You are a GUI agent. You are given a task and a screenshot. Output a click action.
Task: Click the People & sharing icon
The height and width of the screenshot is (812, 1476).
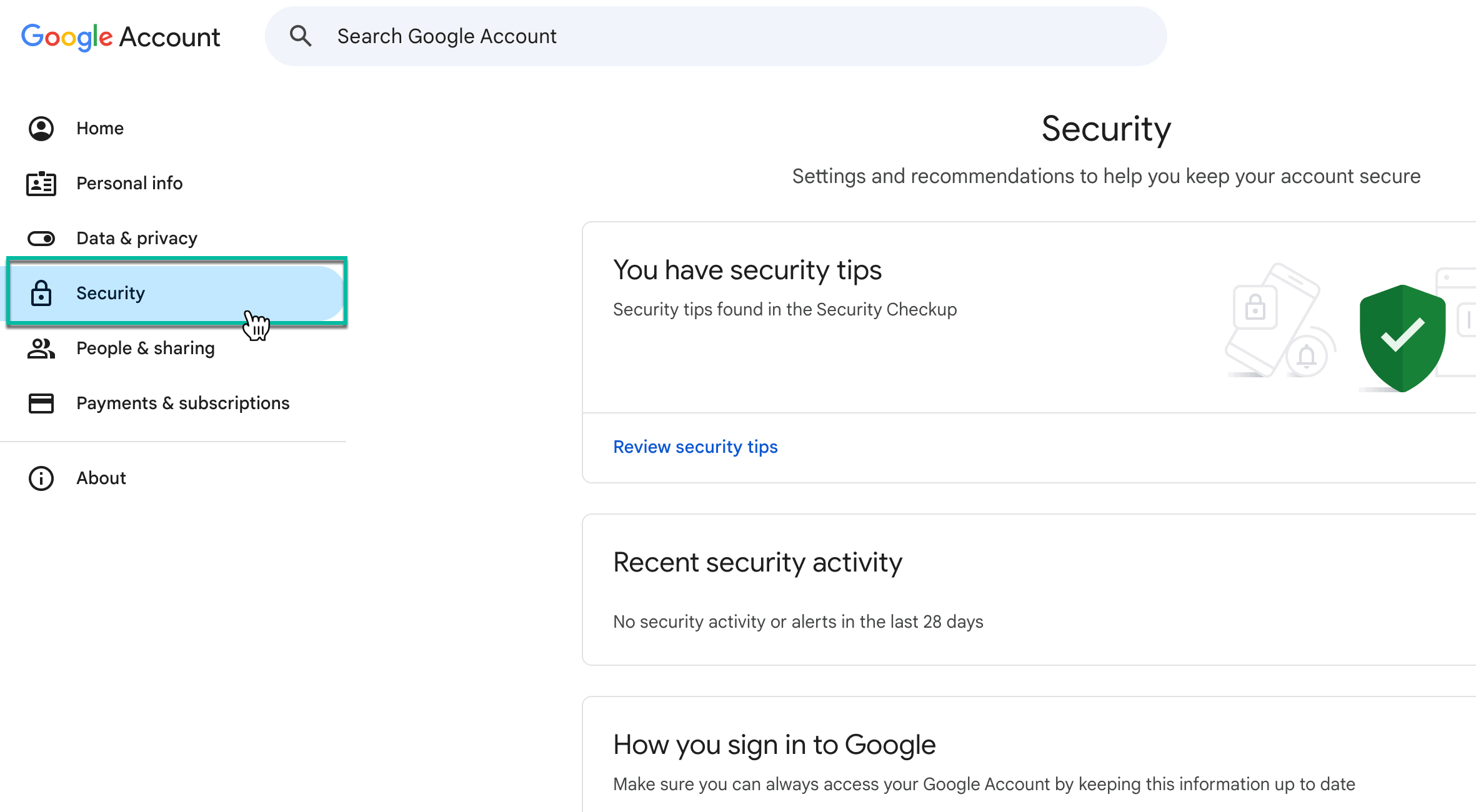41,348
